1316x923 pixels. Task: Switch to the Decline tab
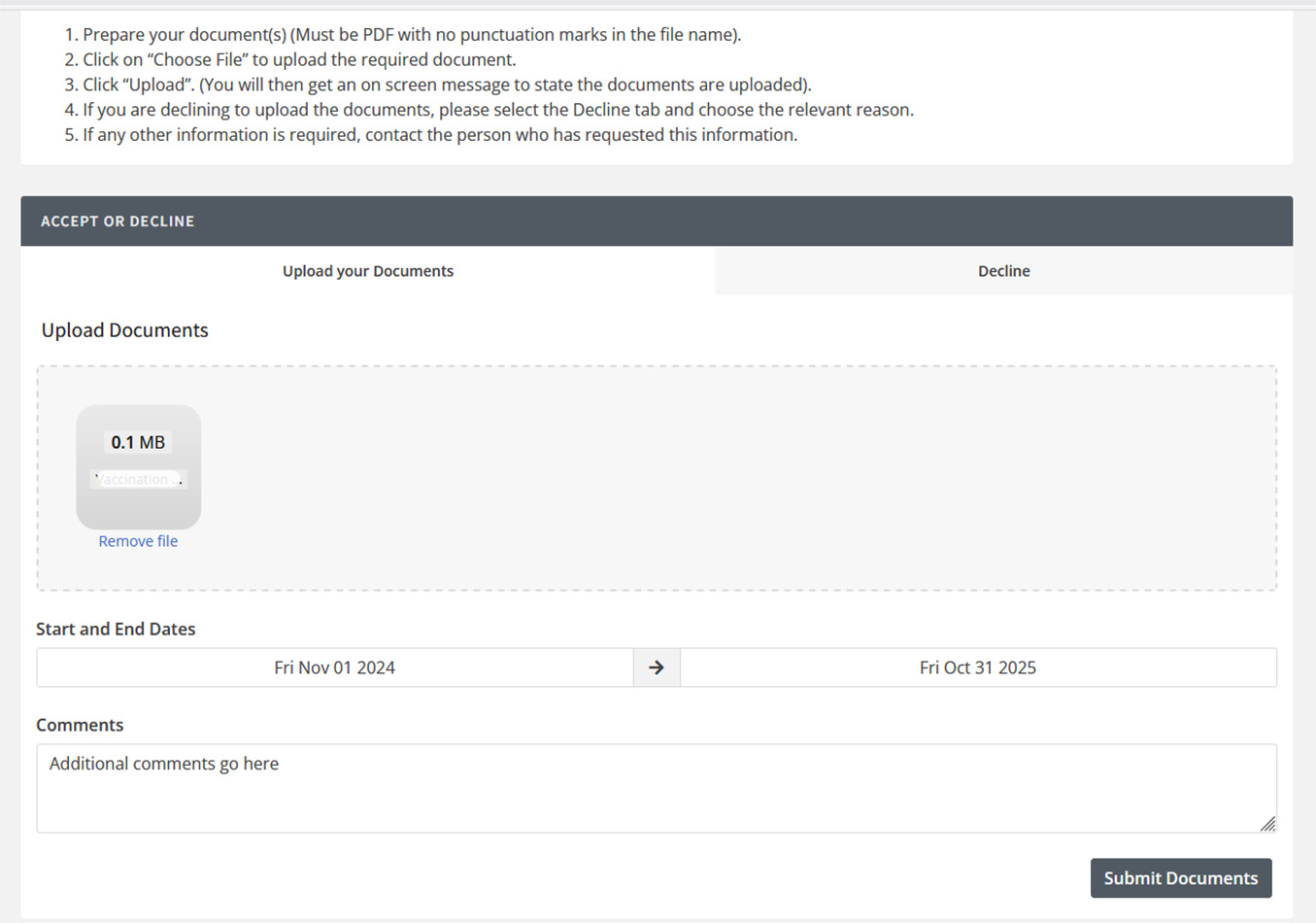[1003, 271]
